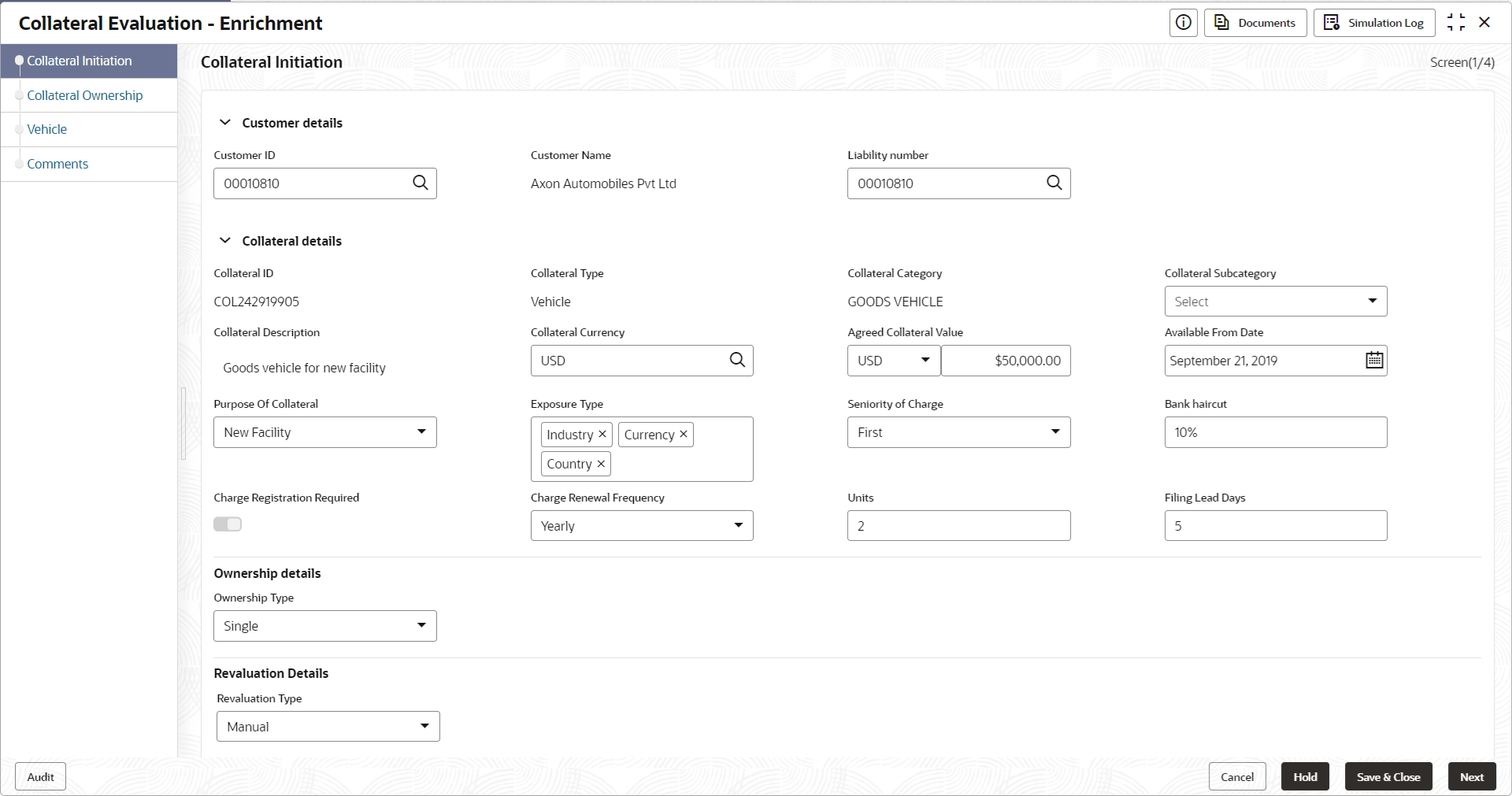Viewport: 1512px width, 796px height.
Task: Open the Documents panel
Action: pyautogui.click(x=1255, y=23)
